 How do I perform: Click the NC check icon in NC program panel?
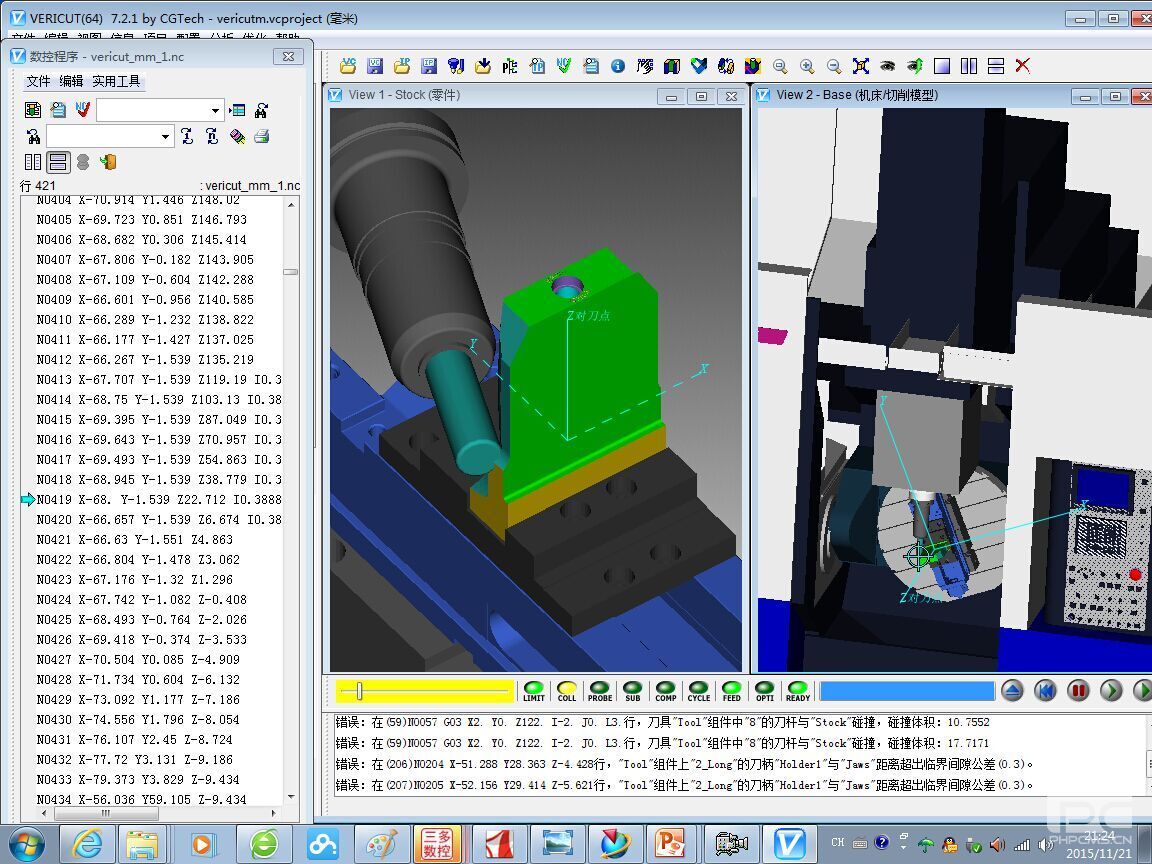(x=82, y=110)
